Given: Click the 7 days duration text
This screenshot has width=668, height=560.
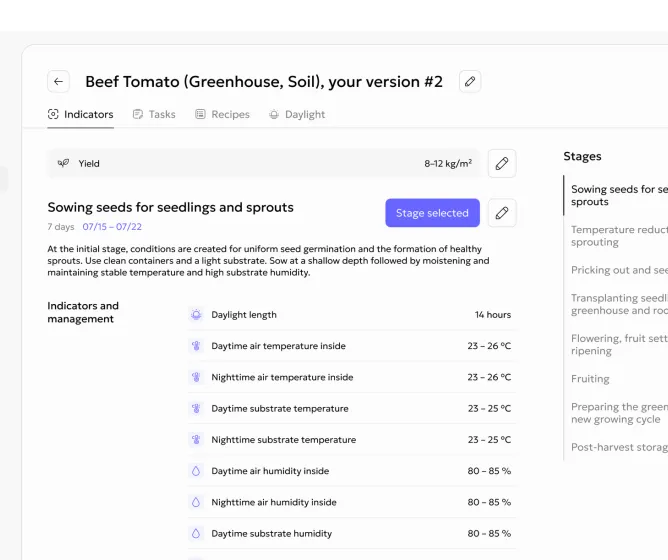Looking at the screenshot, I should pyautogui.click(x=60, y=227).
